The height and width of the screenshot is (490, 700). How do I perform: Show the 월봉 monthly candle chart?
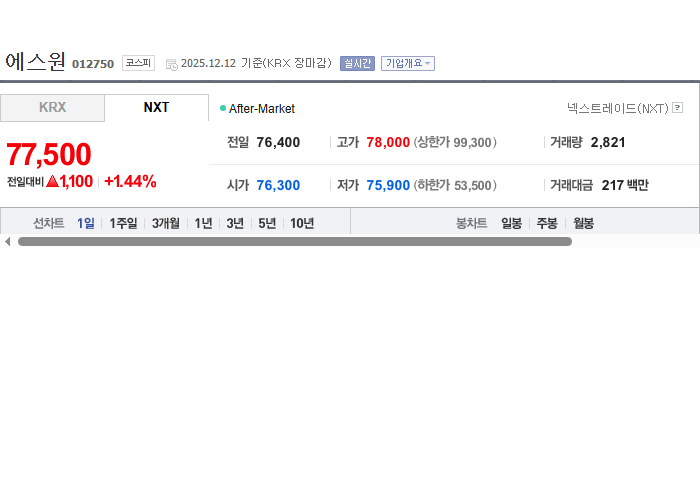[x=583, y=223]
